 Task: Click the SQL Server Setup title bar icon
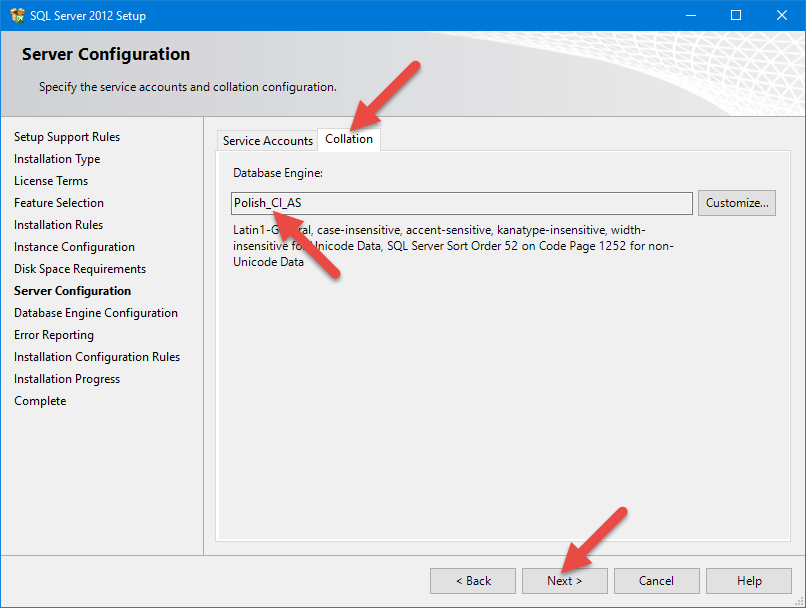(17, 16)
